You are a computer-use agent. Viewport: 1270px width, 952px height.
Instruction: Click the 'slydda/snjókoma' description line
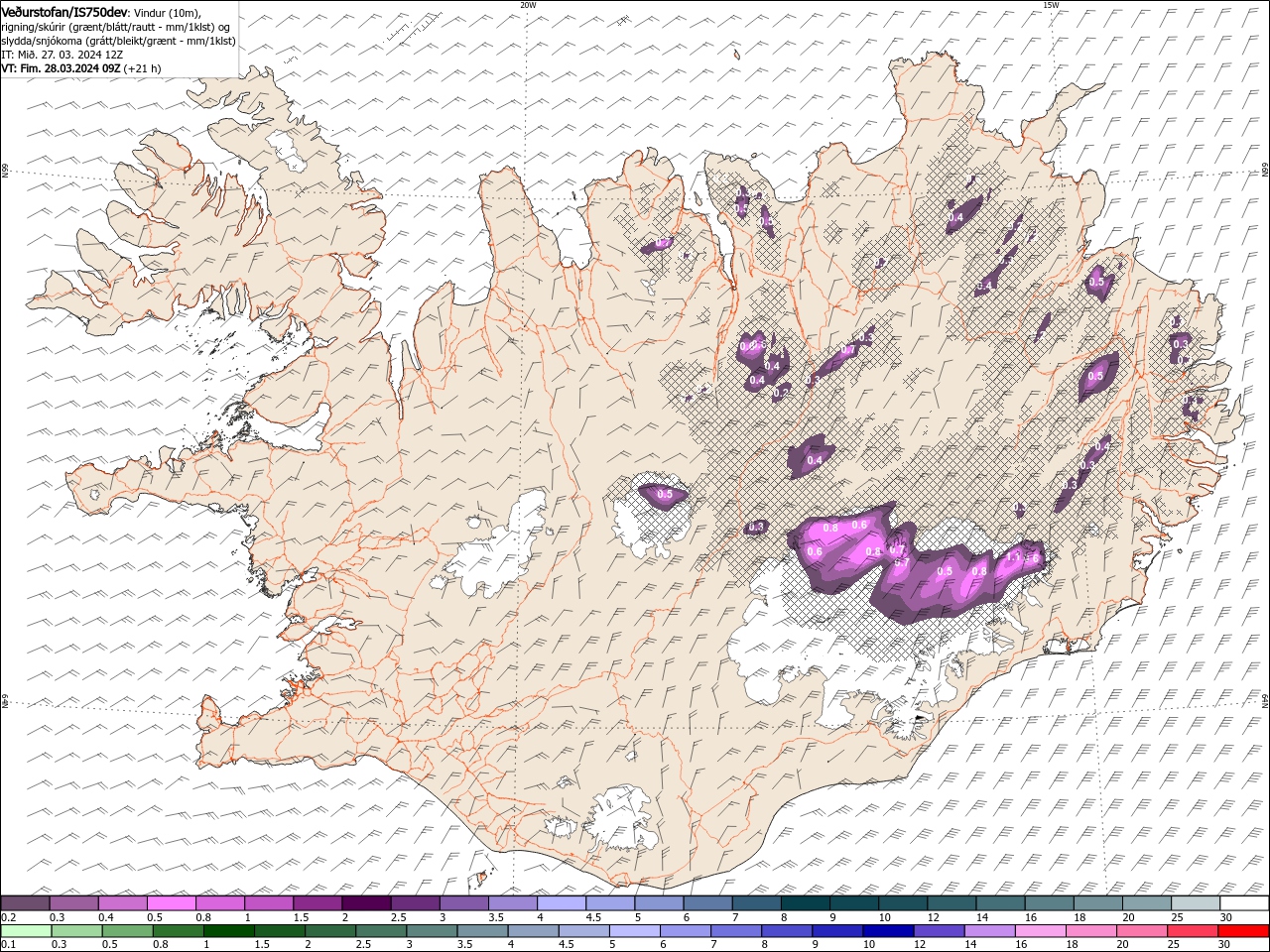point(119,40)
